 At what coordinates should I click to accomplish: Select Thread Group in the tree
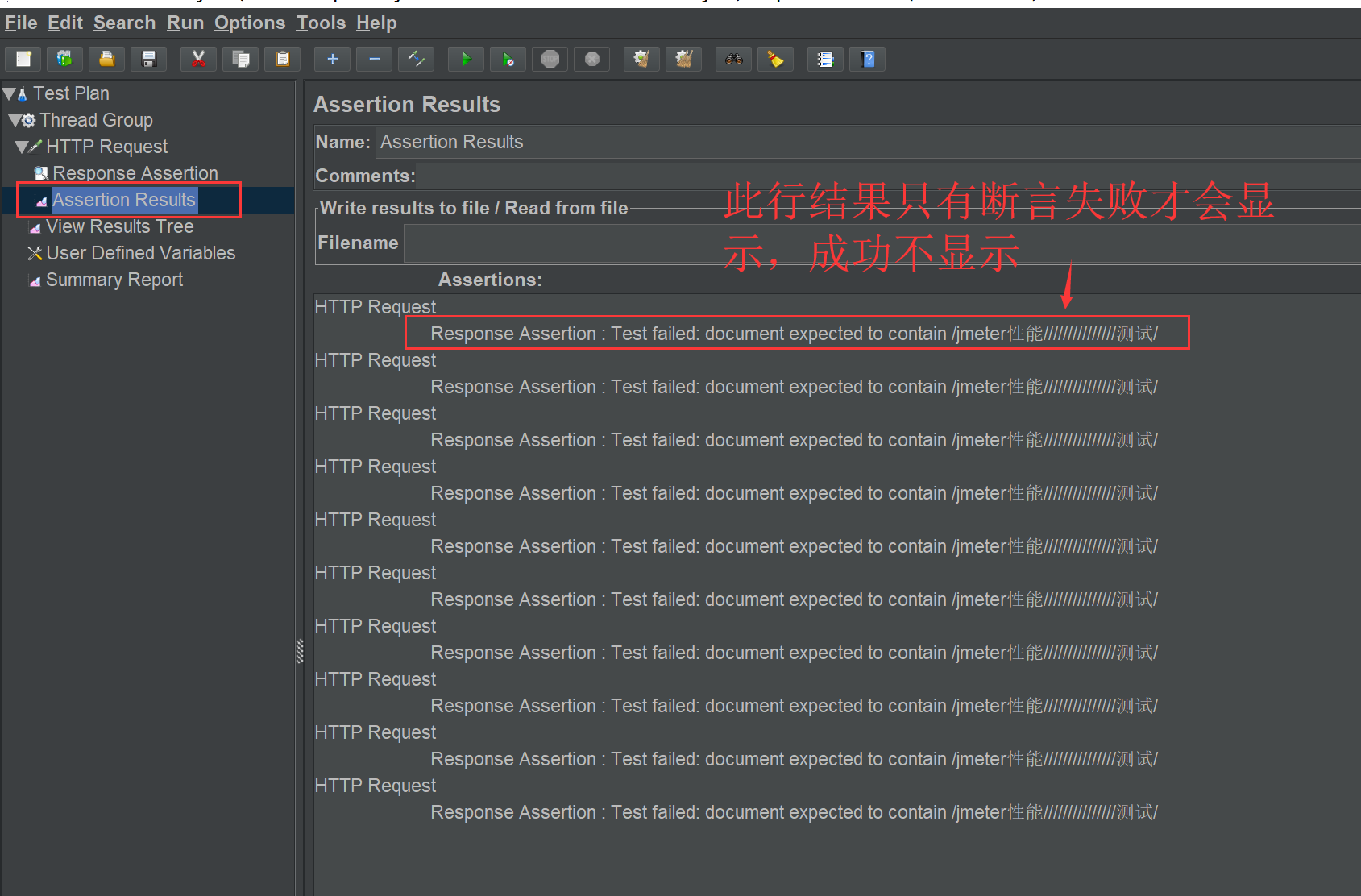click(96, 120)
